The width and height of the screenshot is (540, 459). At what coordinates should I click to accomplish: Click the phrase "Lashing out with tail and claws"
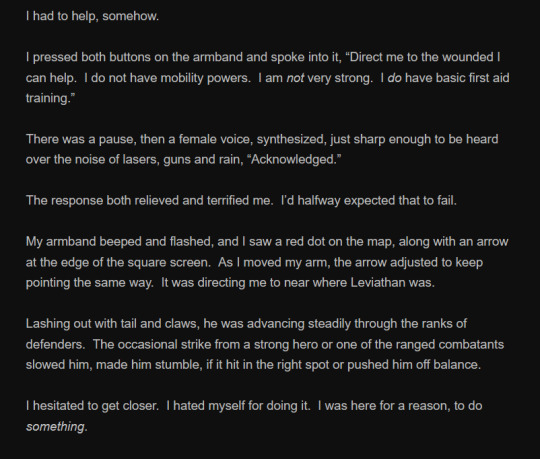point(113,324)
